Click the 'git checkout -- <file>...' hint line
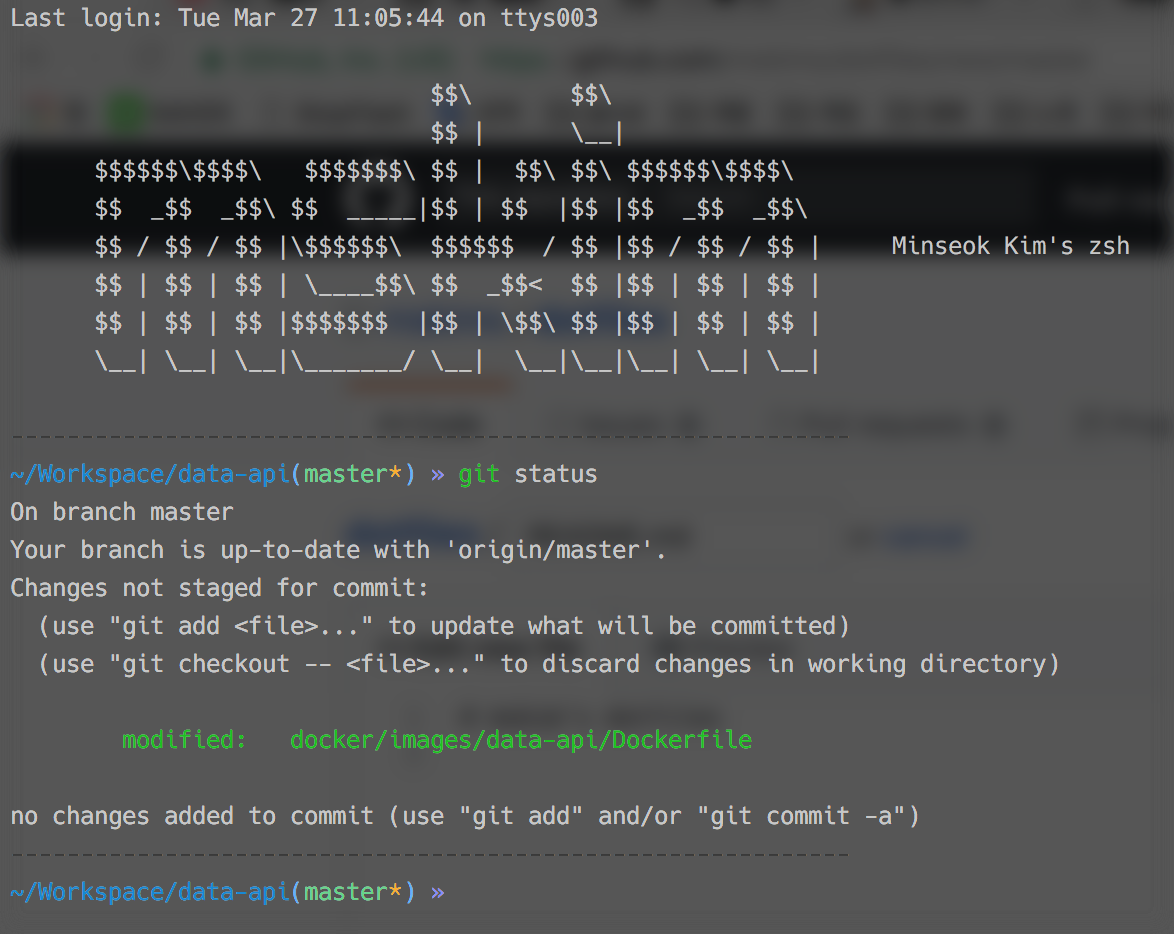Viewport: 1174px width, 934px height. (548, 664)
